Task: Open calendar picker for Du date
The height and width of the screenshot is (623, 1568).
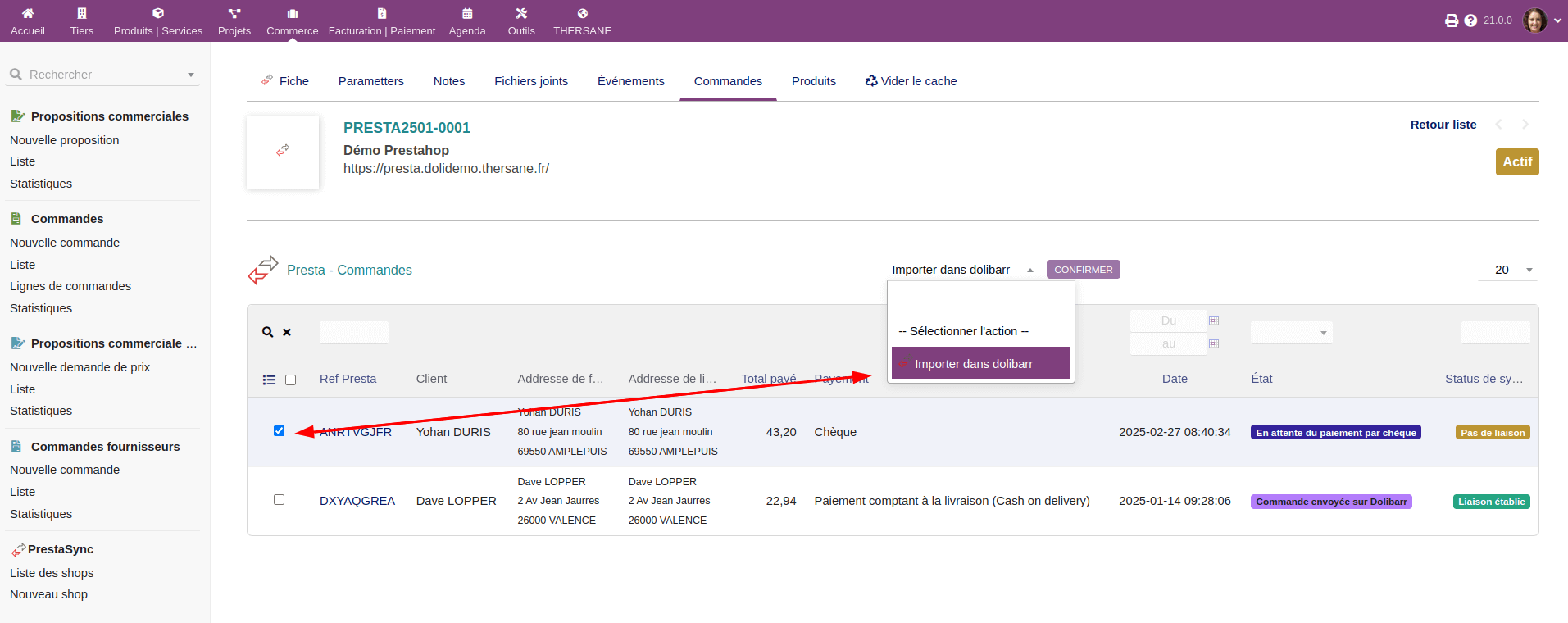Action: click(1214, 321)
